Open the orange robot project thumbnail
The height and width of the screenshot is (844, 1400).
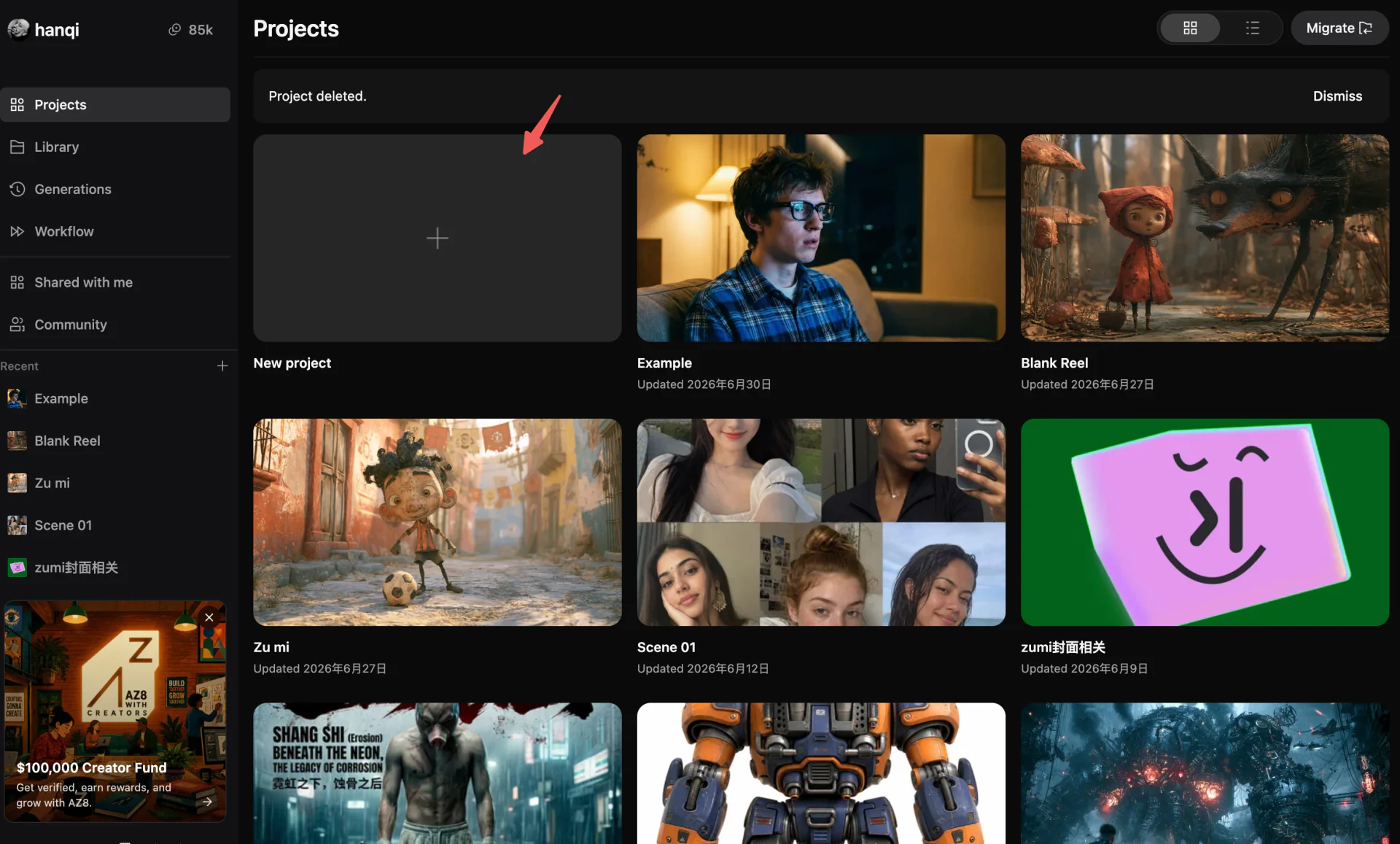click(821, 773)
